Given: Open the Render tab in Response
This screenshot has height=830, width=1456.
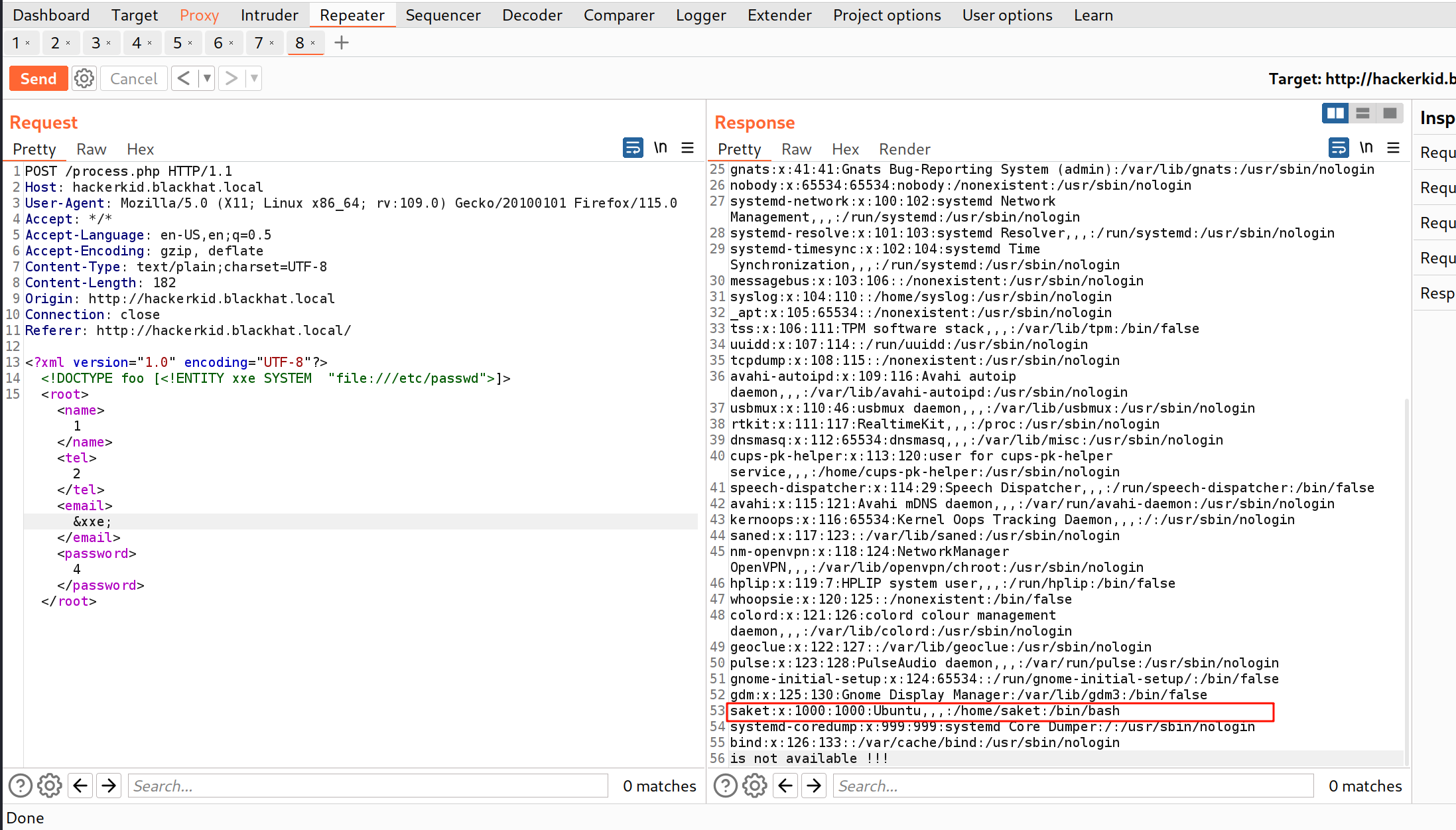Looking at the screenshot, I should 904,149.
